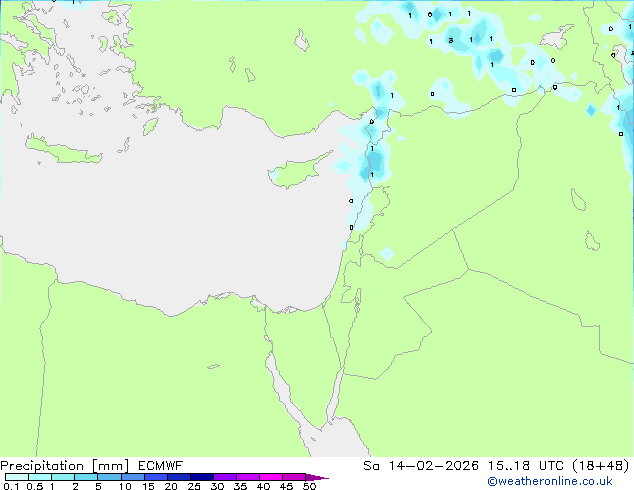Select the 30–35 mm violet legend swatch
The image size is (634, 490).
tap(224, 477)
